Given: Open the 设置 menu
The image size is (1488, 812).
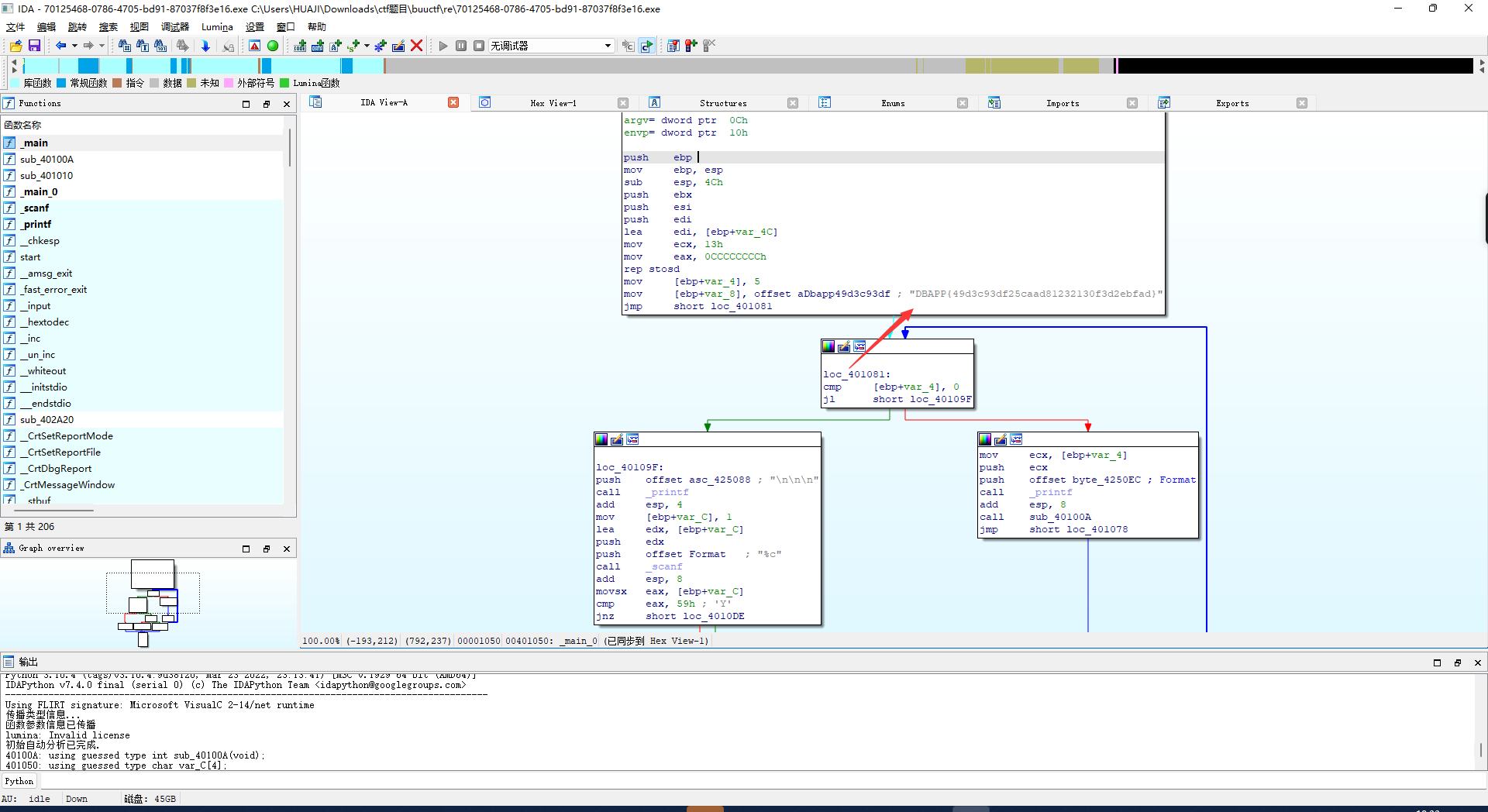Looking at the screenshot, I should coord(255,26).
